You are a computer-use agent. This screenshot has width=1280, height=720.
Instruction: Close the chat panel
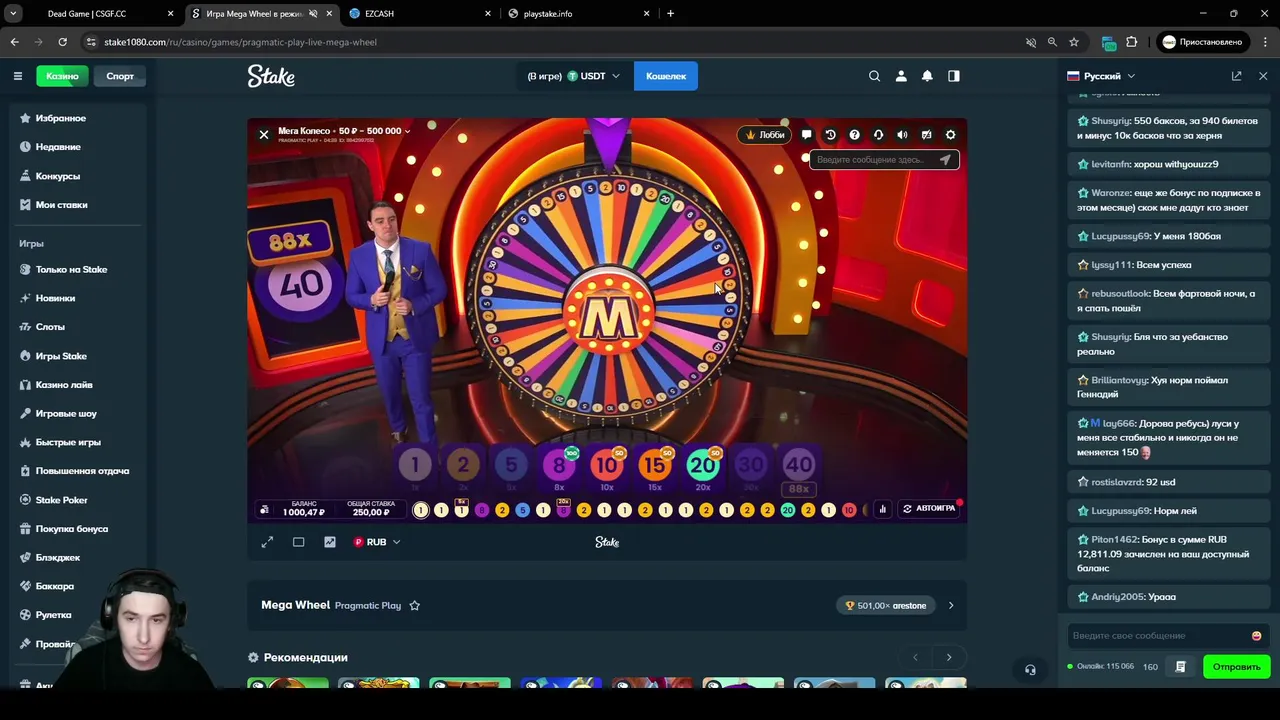pos(1263,76)
